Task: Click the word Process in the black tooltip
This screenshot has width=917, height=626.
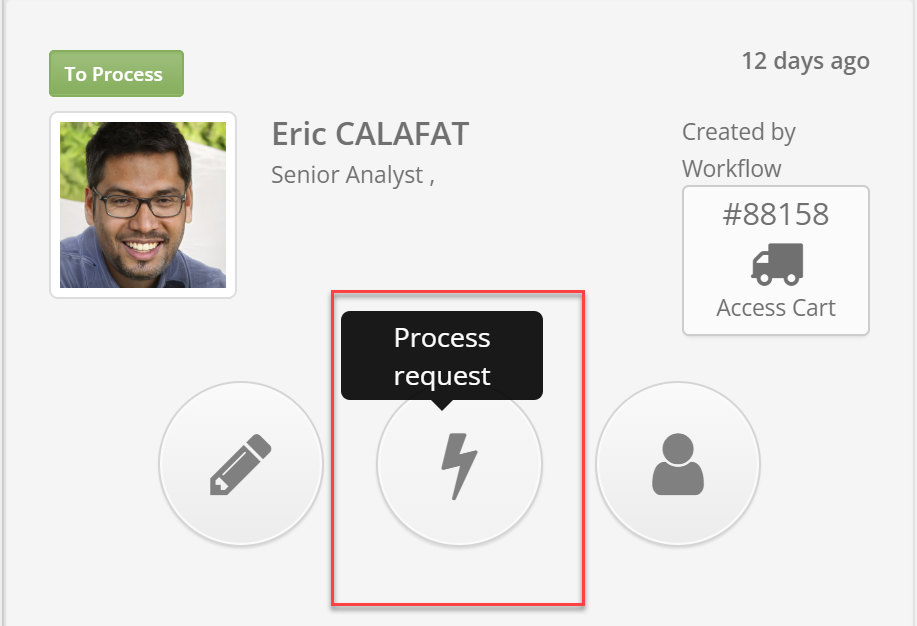Action: [442, 338]
